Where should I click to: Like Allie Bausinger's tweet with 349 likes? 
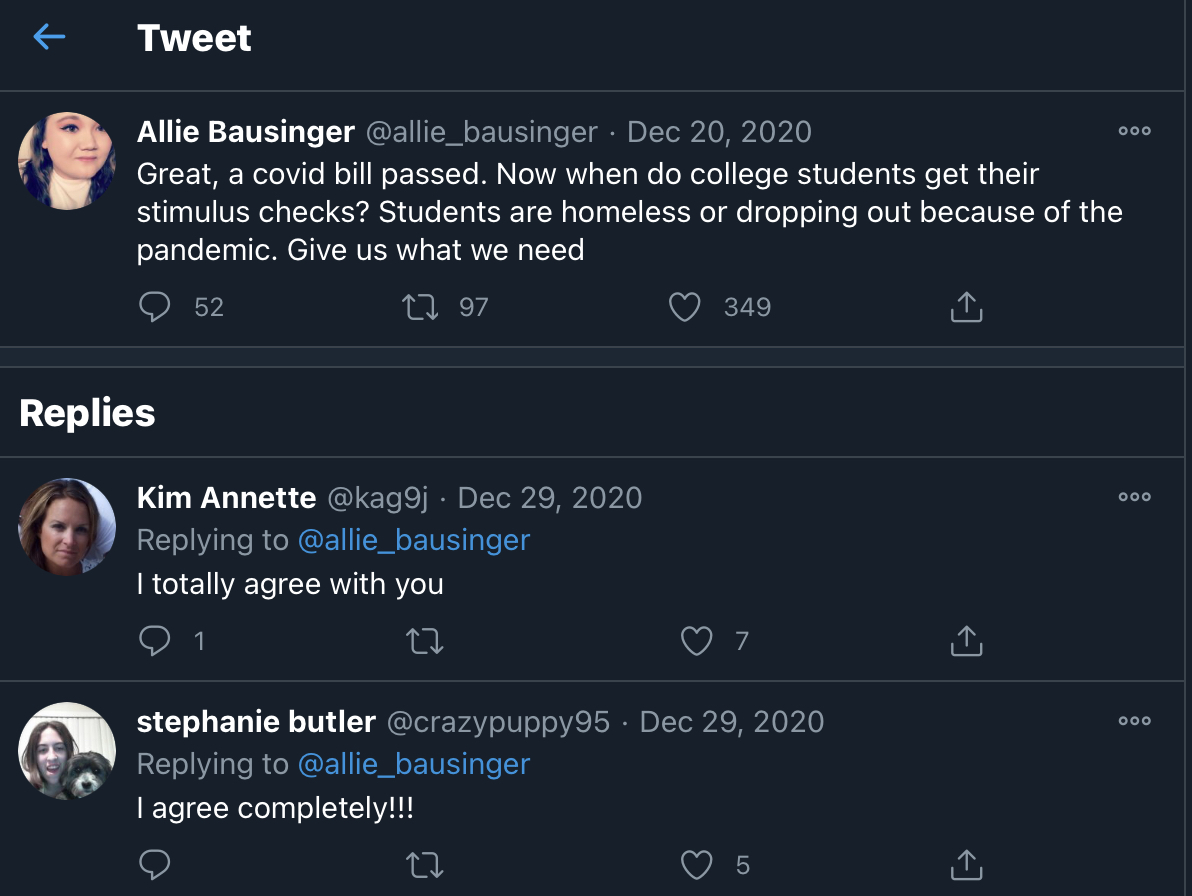[684, 307]
